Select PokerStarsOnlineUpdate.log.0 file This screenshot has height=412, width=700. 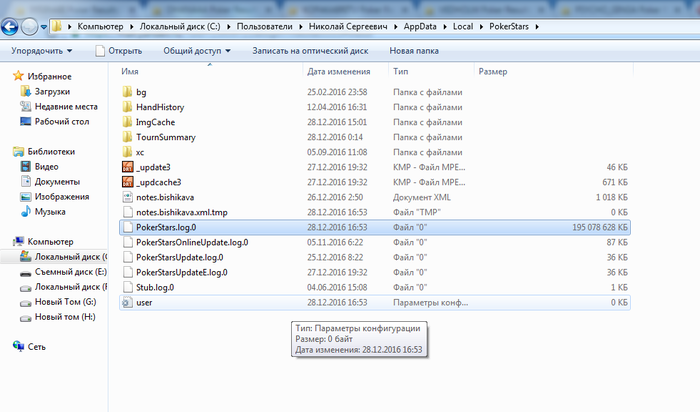375,242
